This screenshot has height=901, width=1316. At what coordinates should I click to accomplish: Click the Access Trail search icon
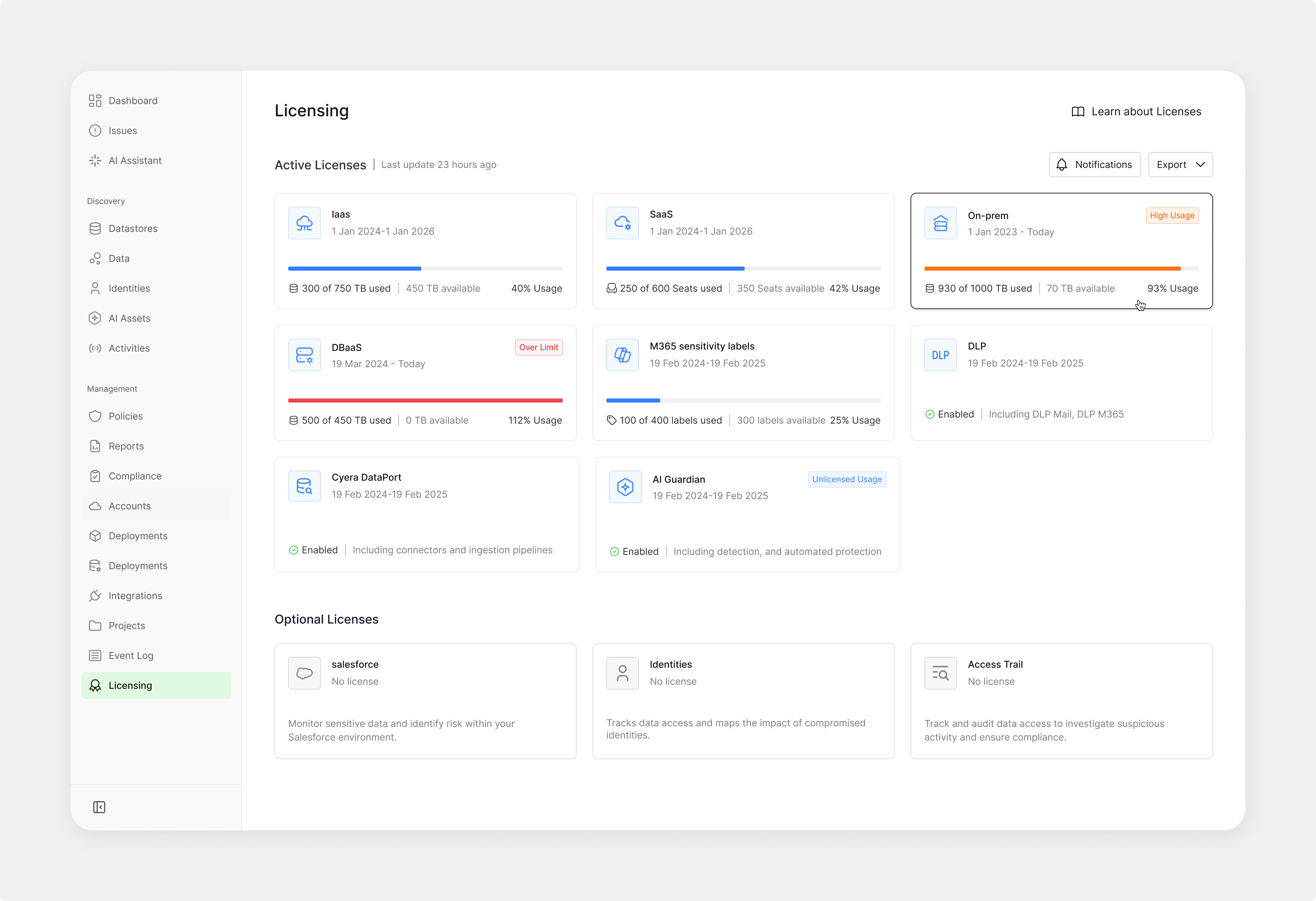click(940, 673)
